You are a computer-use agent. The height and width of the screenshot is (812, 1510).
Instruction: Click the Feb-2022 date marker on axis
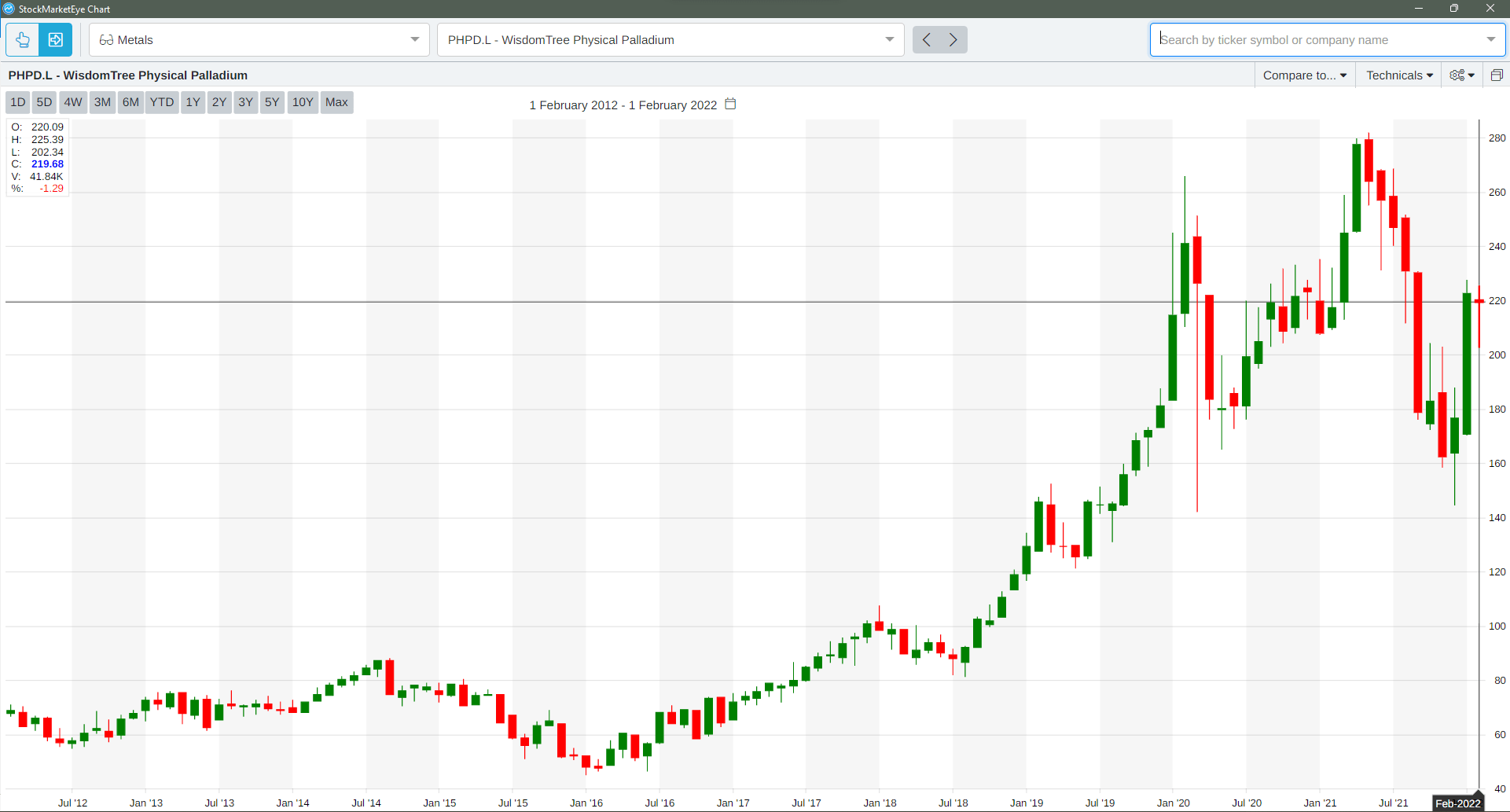pyautogui.click(x=1457, y=803)
